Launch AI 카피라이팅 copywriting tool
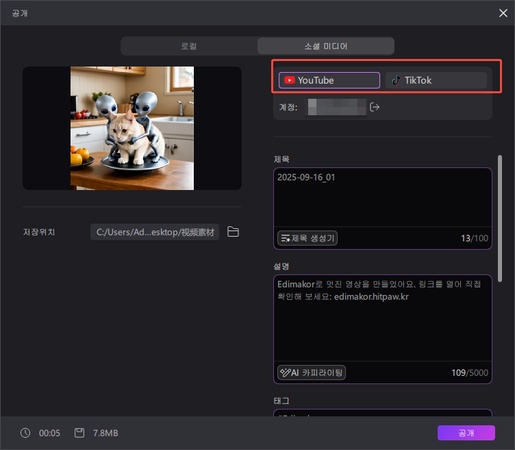515x450 pixels. pos(311,372)
